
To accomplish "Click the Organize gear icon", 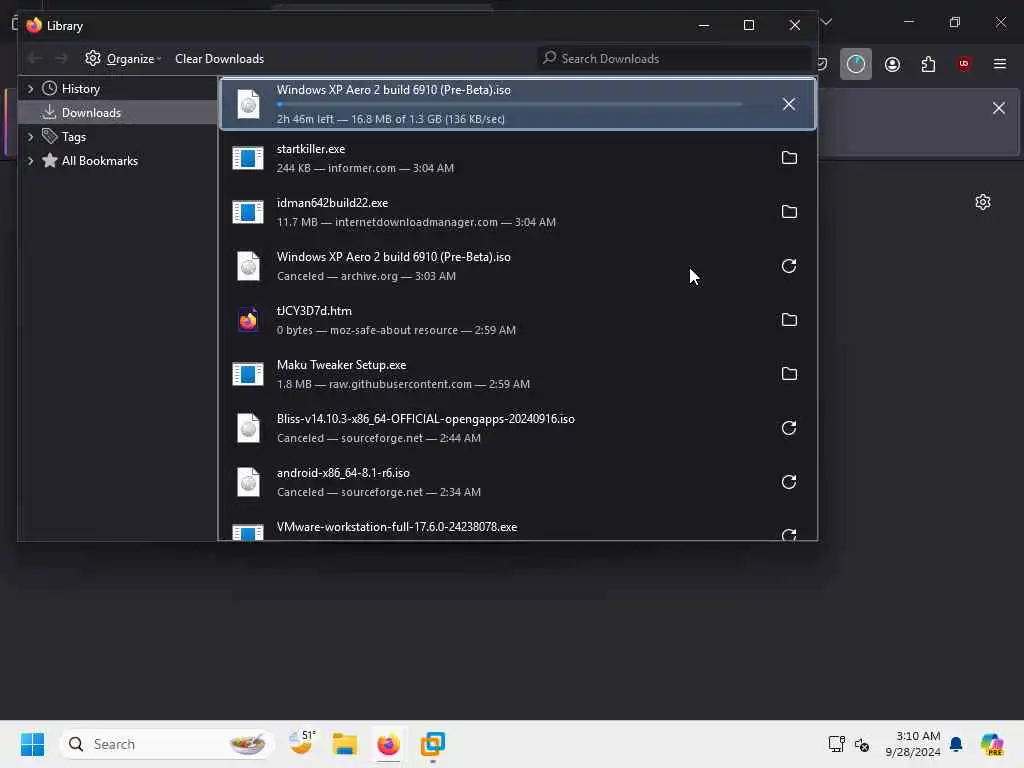I will (93, 58).
